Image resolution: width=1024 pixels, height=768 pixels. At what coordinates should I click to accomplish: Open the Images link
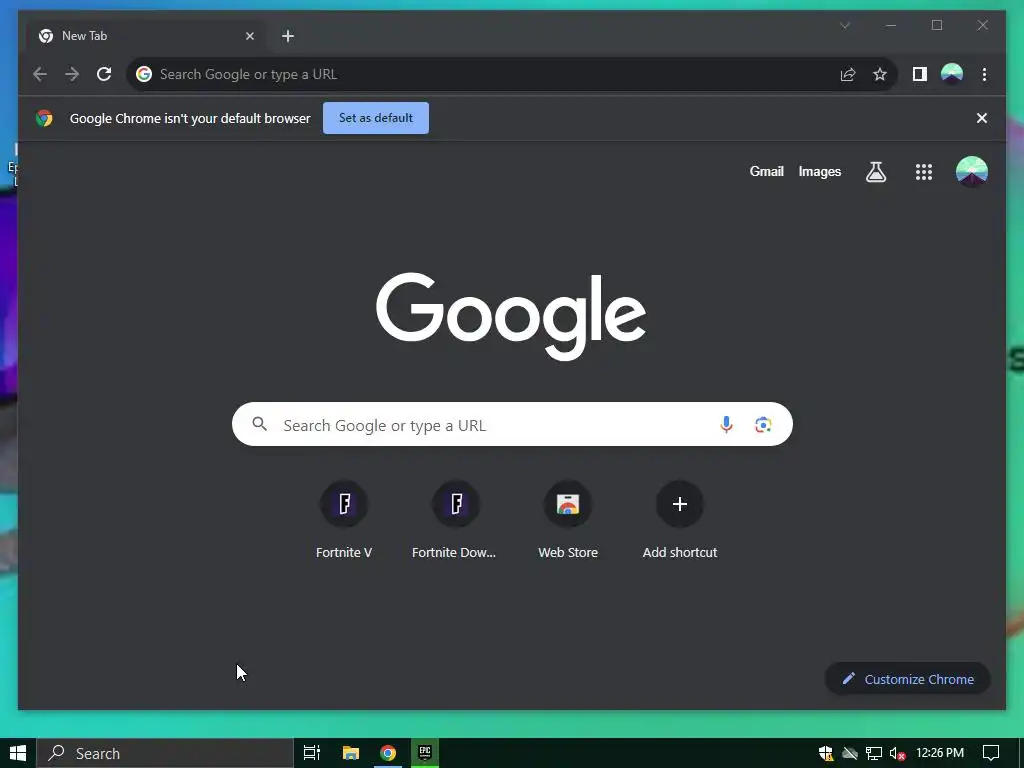(x=820, y=171)
